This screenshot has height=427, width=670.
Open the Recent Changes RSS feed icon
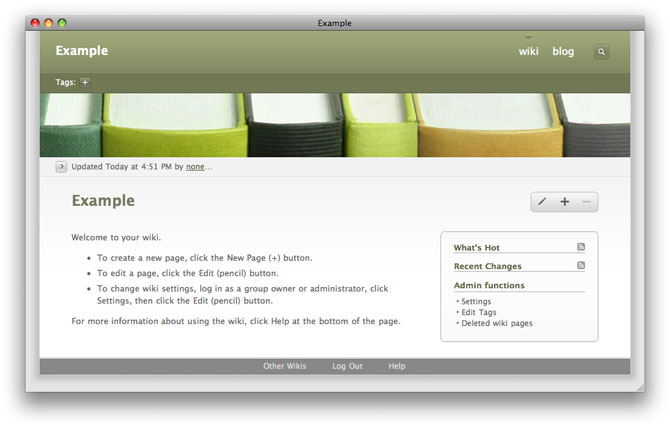581,265
